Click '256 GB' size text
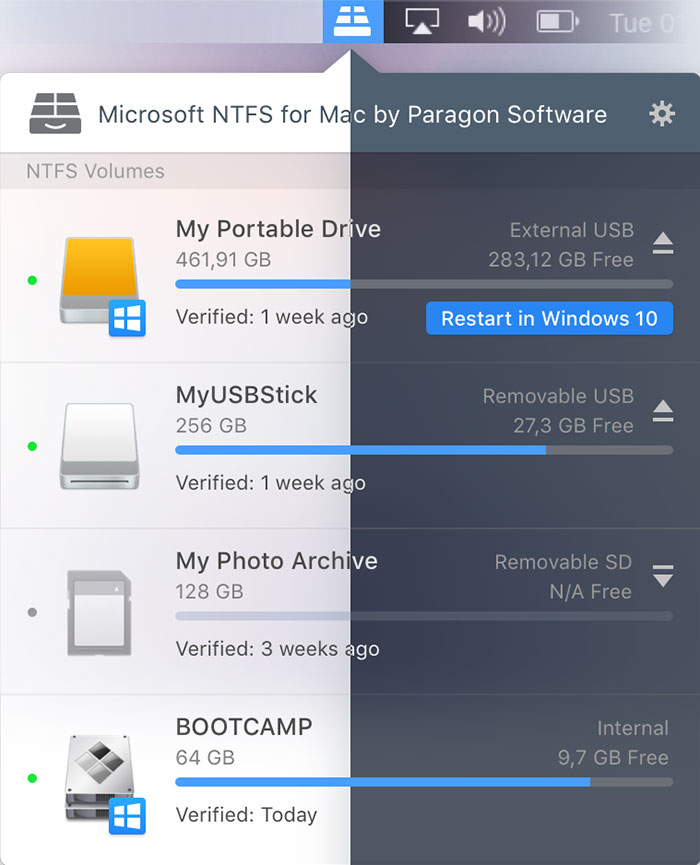The height and width of the screenshot is (865, 700). (211, 426)
